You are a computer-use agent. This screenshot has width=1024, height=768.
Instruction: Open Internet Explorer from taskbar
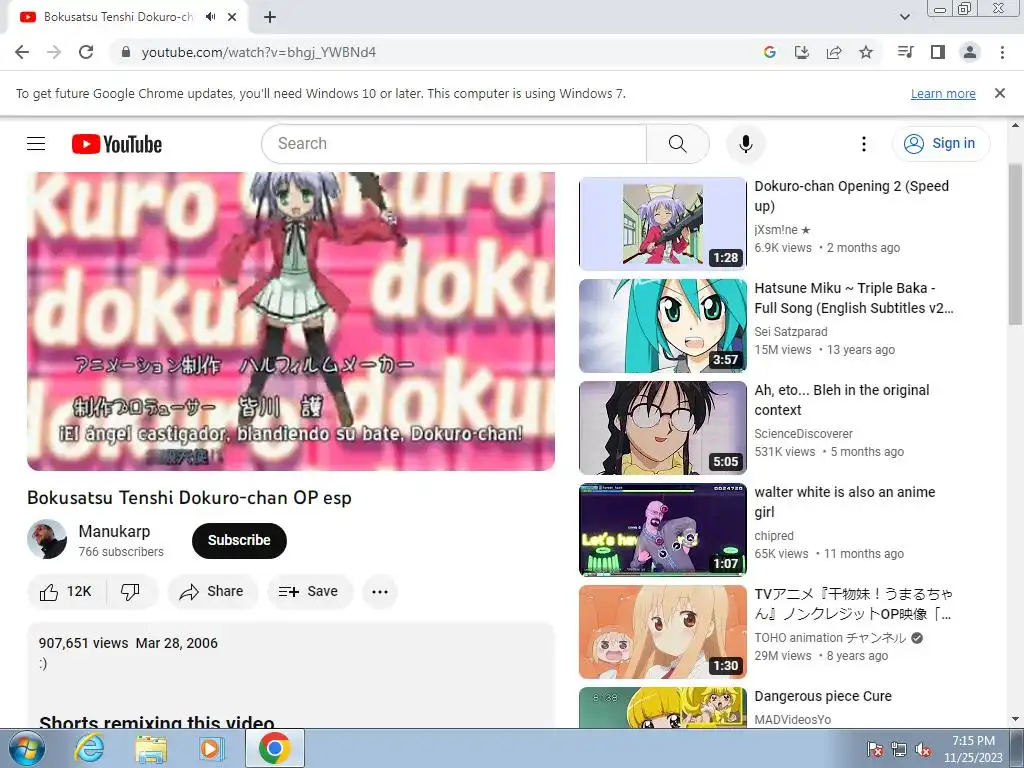(88, 748)
